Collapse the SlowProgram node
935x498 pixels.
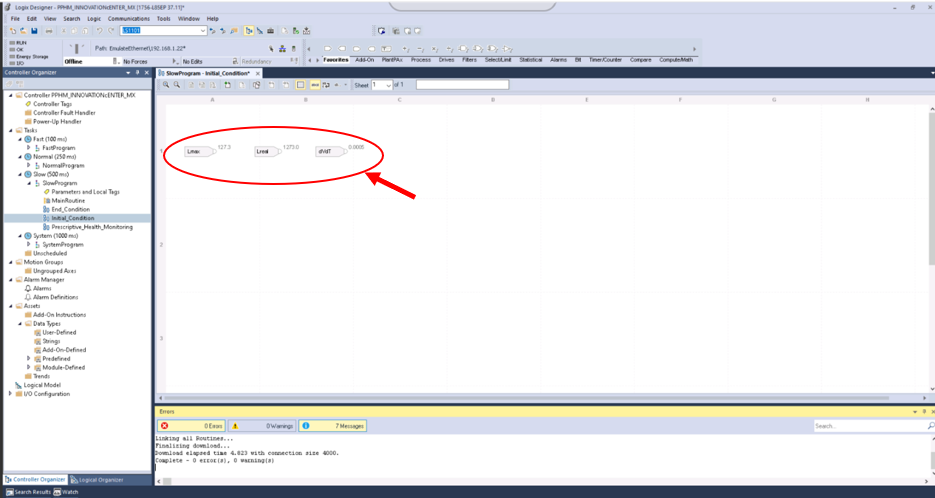pyautogui.click(x=29, y=183)
